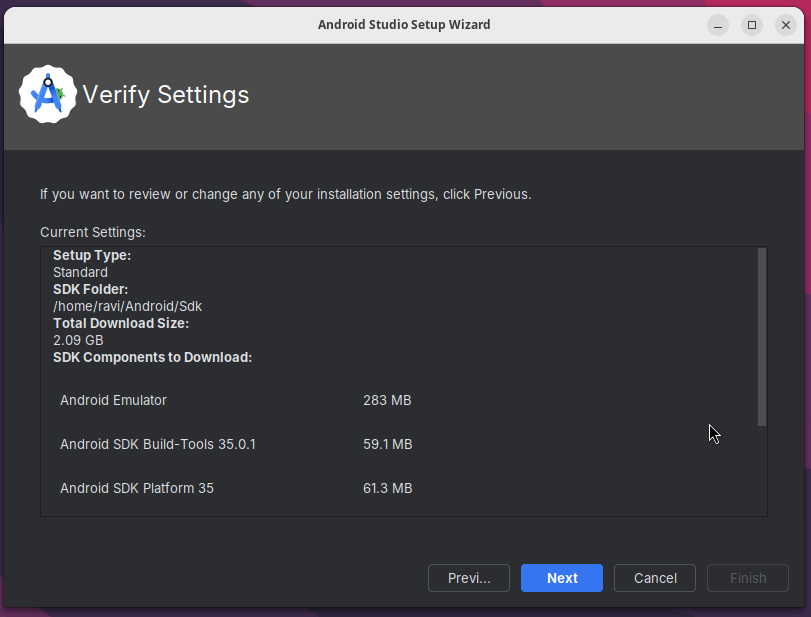The height and width of the screenshot is (617, 811).
Task: Click the SDK Components to Download label
Action: pos(152,357)
